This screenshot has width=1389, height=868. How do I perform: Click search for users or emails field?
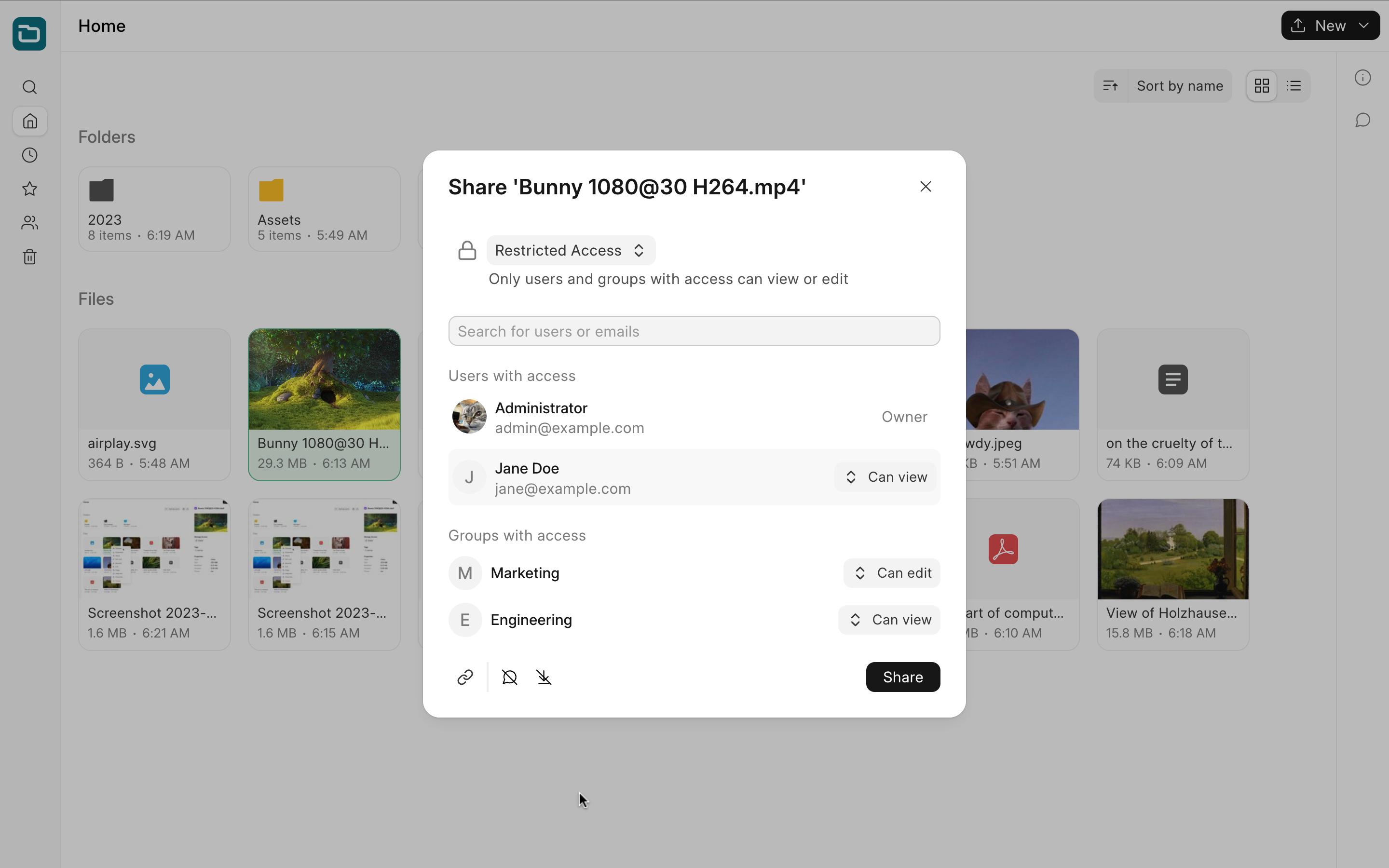tap(694, 331)
